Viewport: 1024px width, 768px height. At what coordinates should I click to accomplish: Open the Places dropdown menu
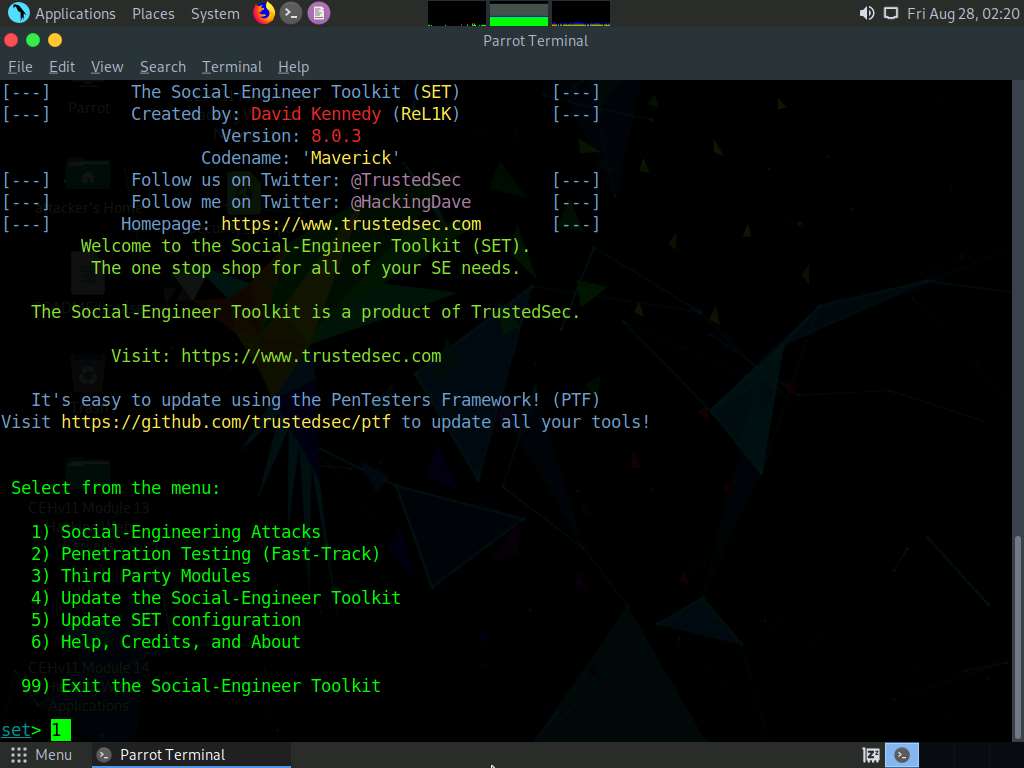[153, 13]
